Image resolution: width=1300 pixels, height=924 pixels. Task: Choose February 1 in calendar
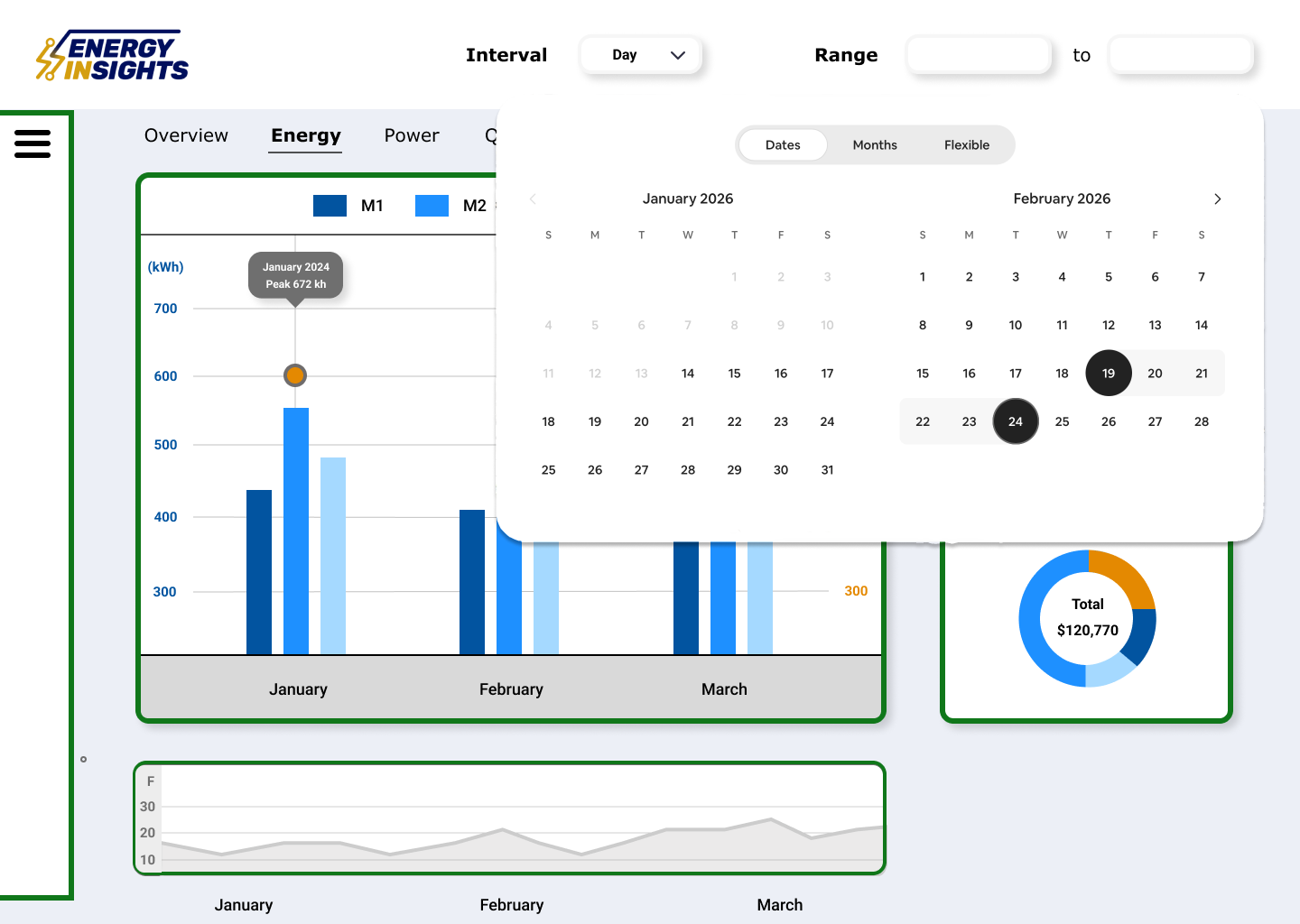point(923,276)
